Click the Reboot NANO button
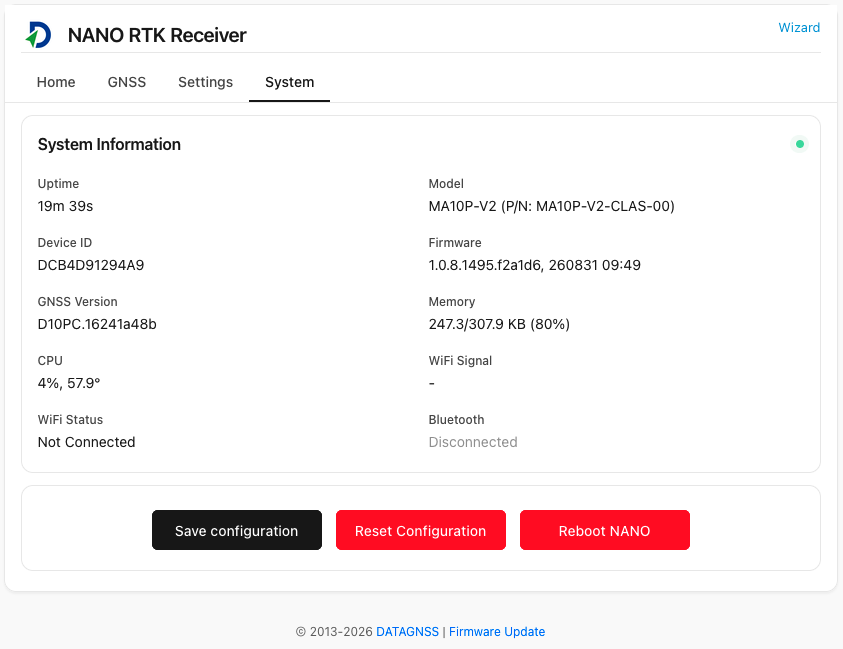 pyautogui.click(x=604, y=530)
